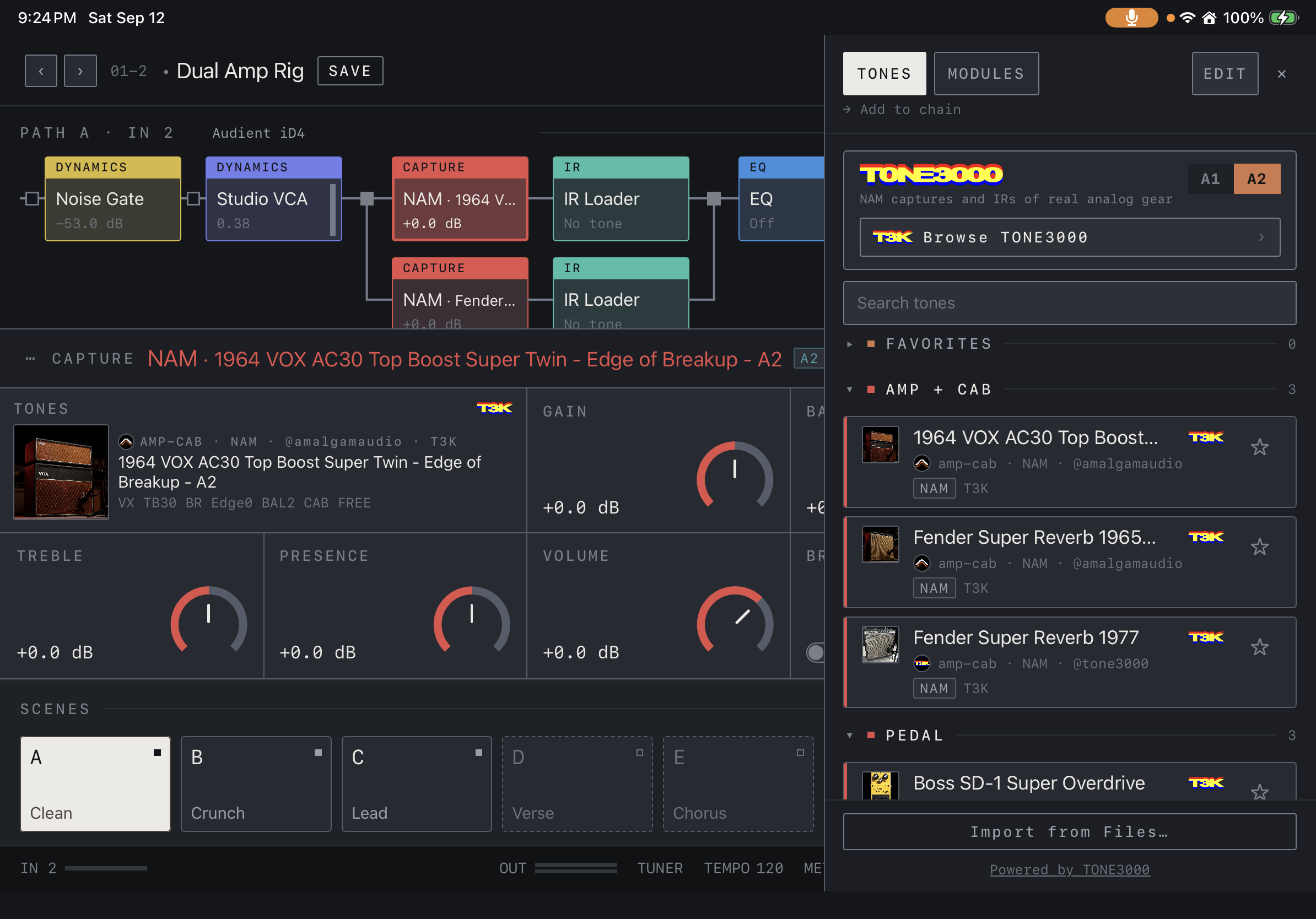Open the VOX AC30 amp image in TONES
1316x919 pixels.
[x=61, y=472]
